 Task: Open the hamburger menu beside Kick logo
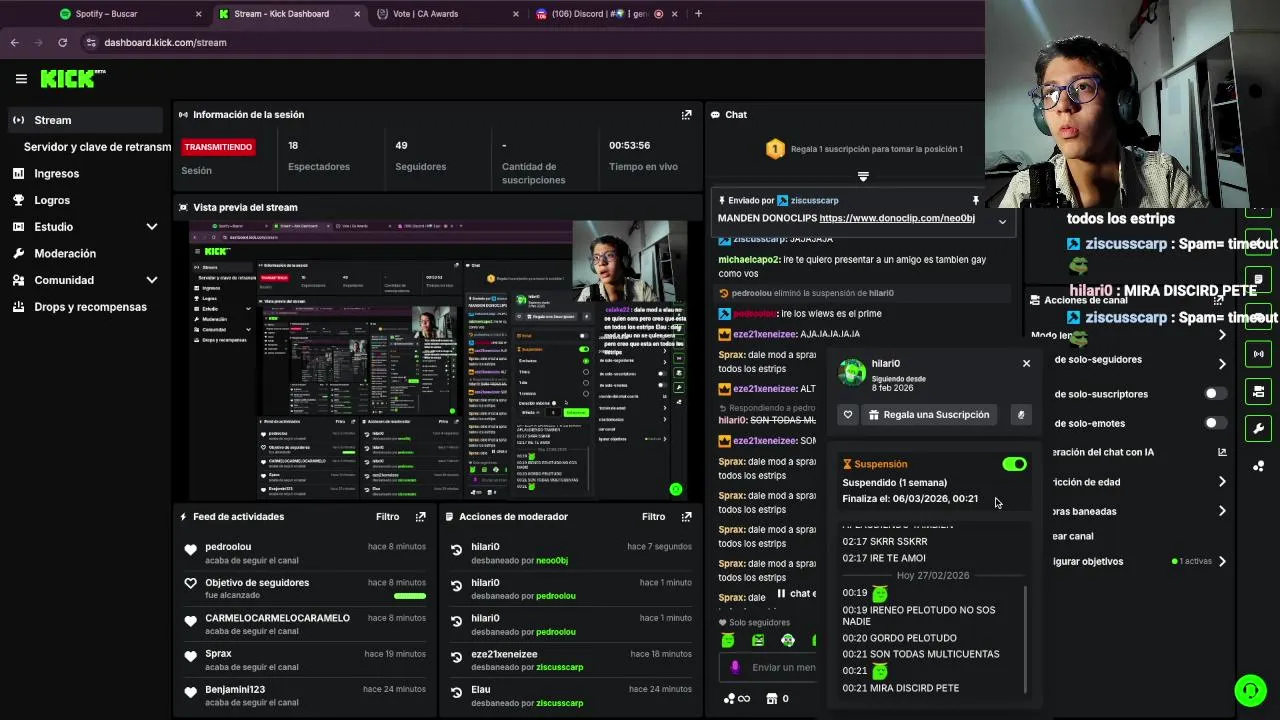tap(21, 78)
